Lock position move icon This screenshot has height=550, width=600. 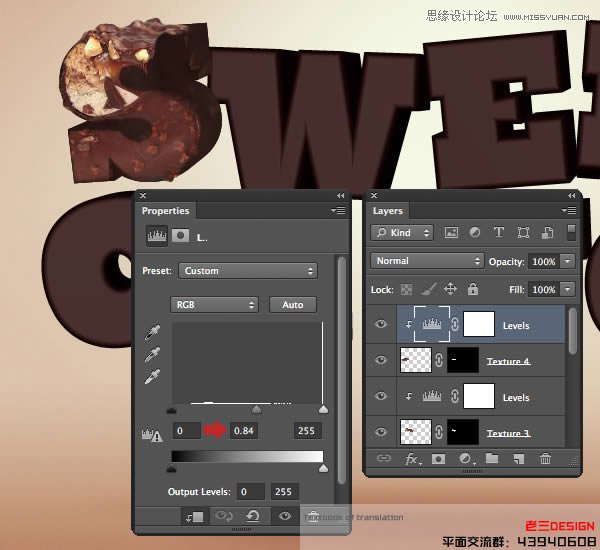(450, 289)
